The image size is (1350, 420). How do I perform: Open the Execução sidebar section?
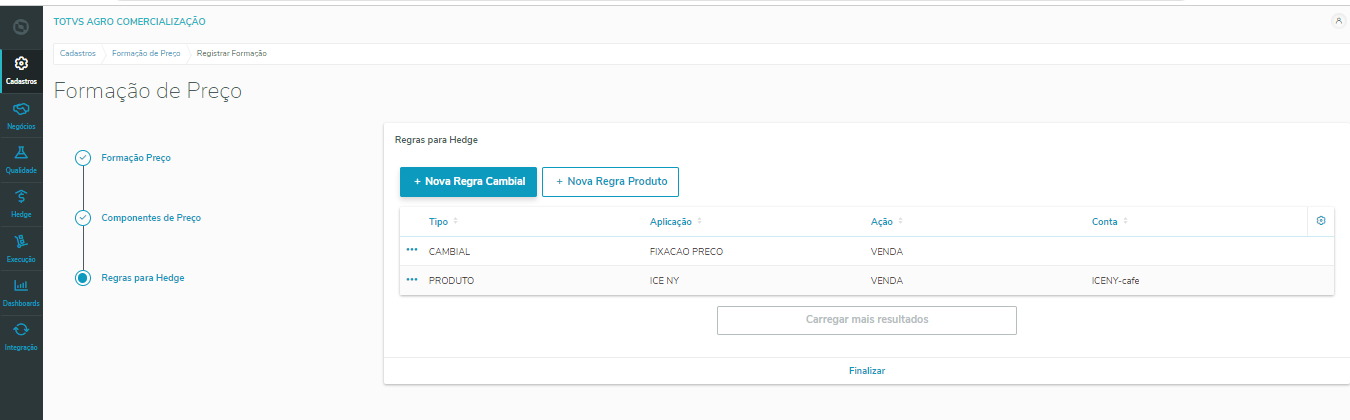pos(21,247)
